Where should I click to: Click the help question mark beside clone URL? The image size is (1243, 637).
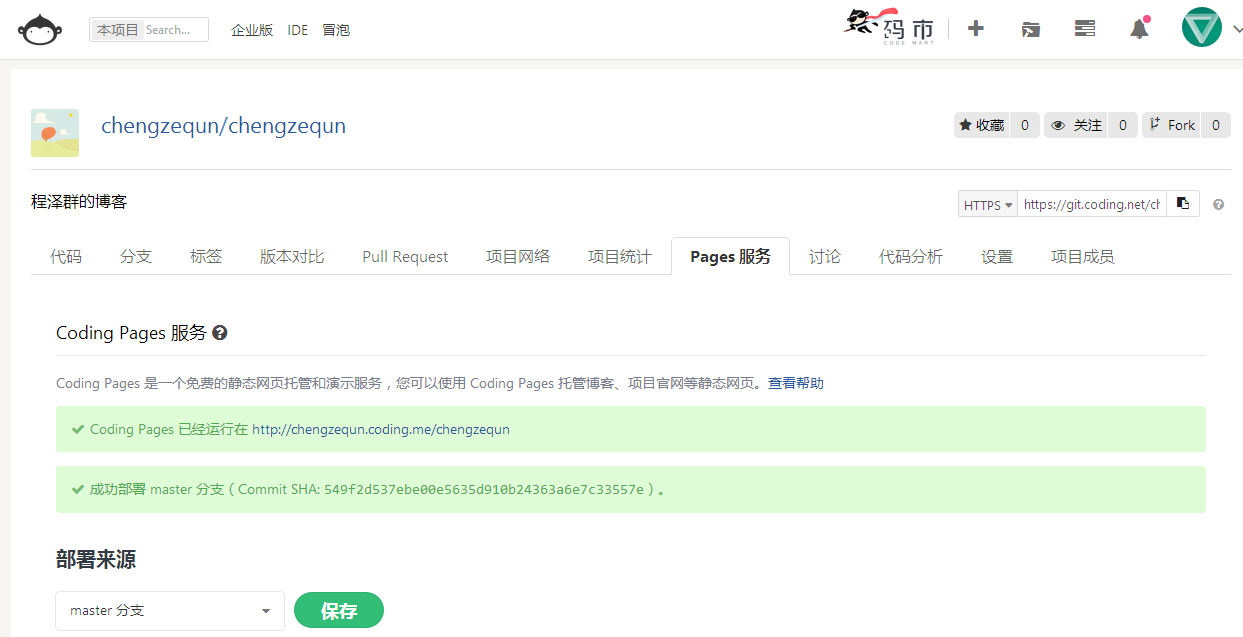[x=1218, y=205]
